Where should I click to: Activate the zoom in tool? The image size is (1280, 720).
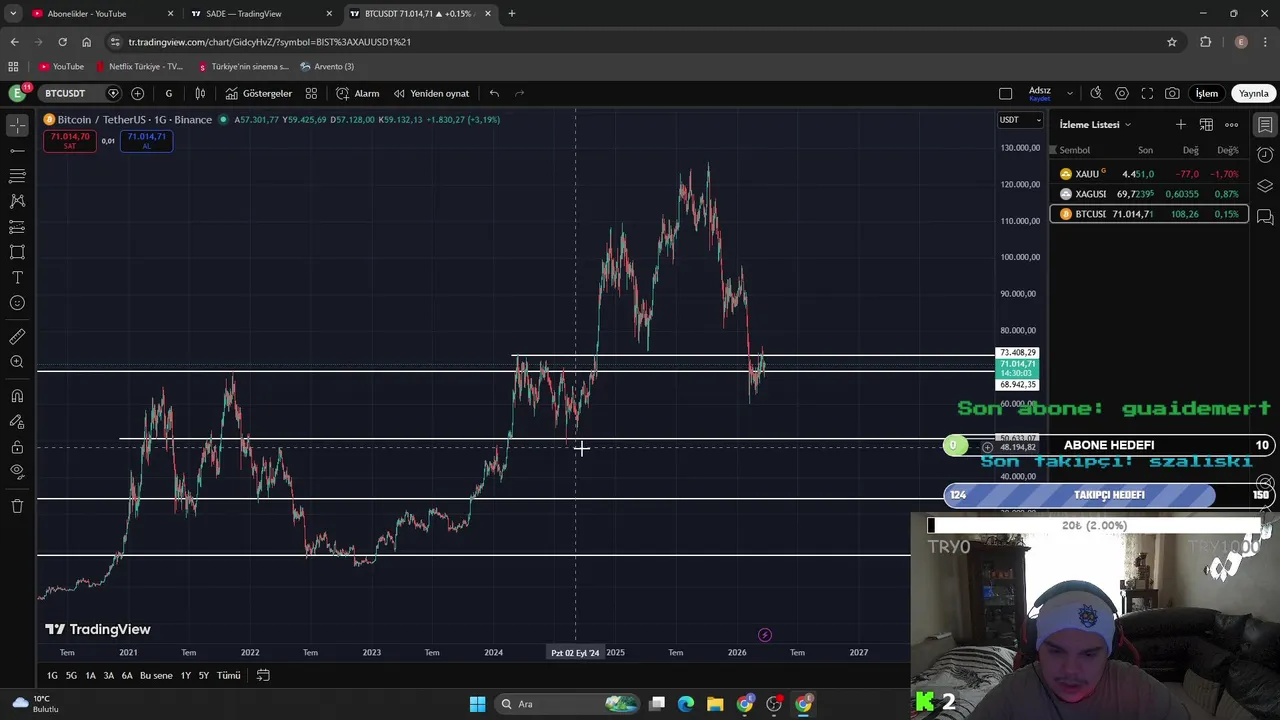tap(17, 362)
